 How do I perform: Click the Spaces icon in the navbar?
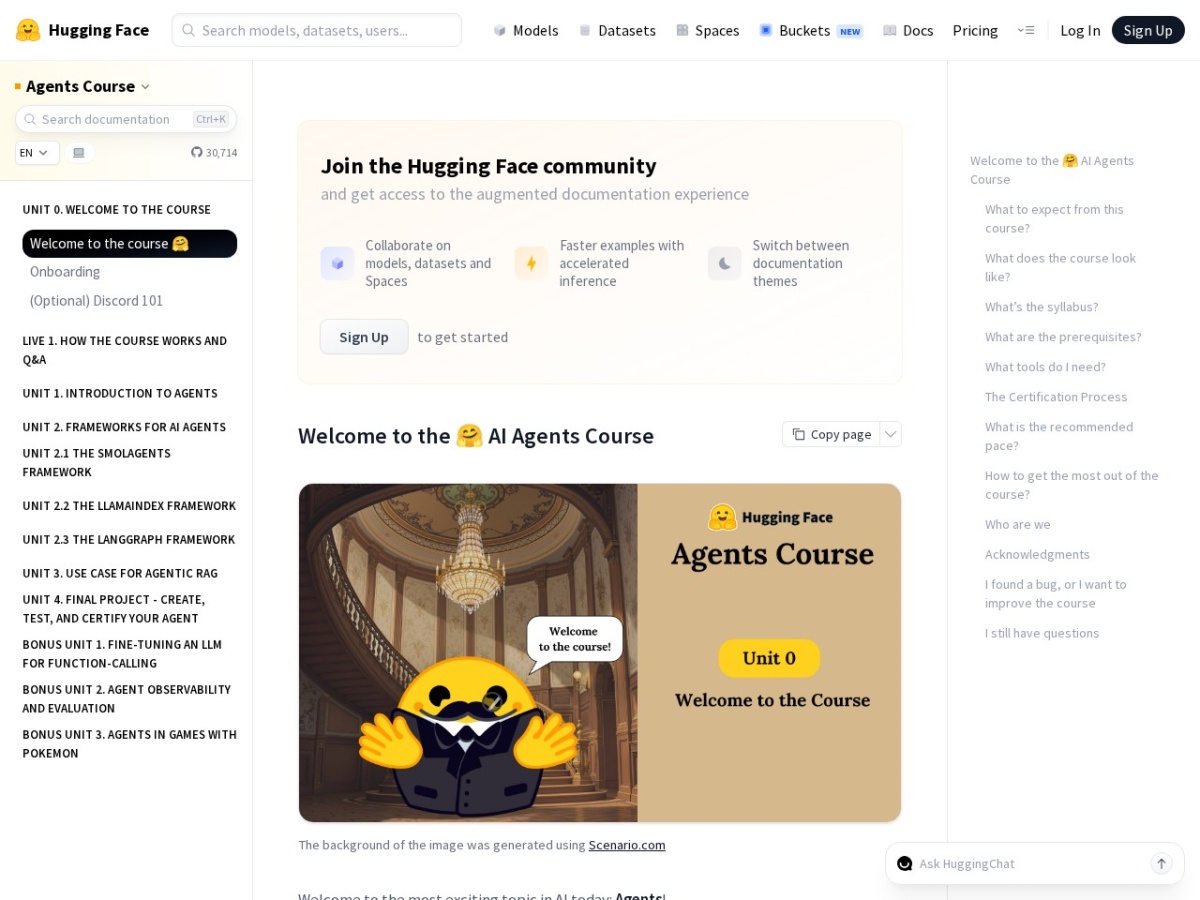[682, 30]
